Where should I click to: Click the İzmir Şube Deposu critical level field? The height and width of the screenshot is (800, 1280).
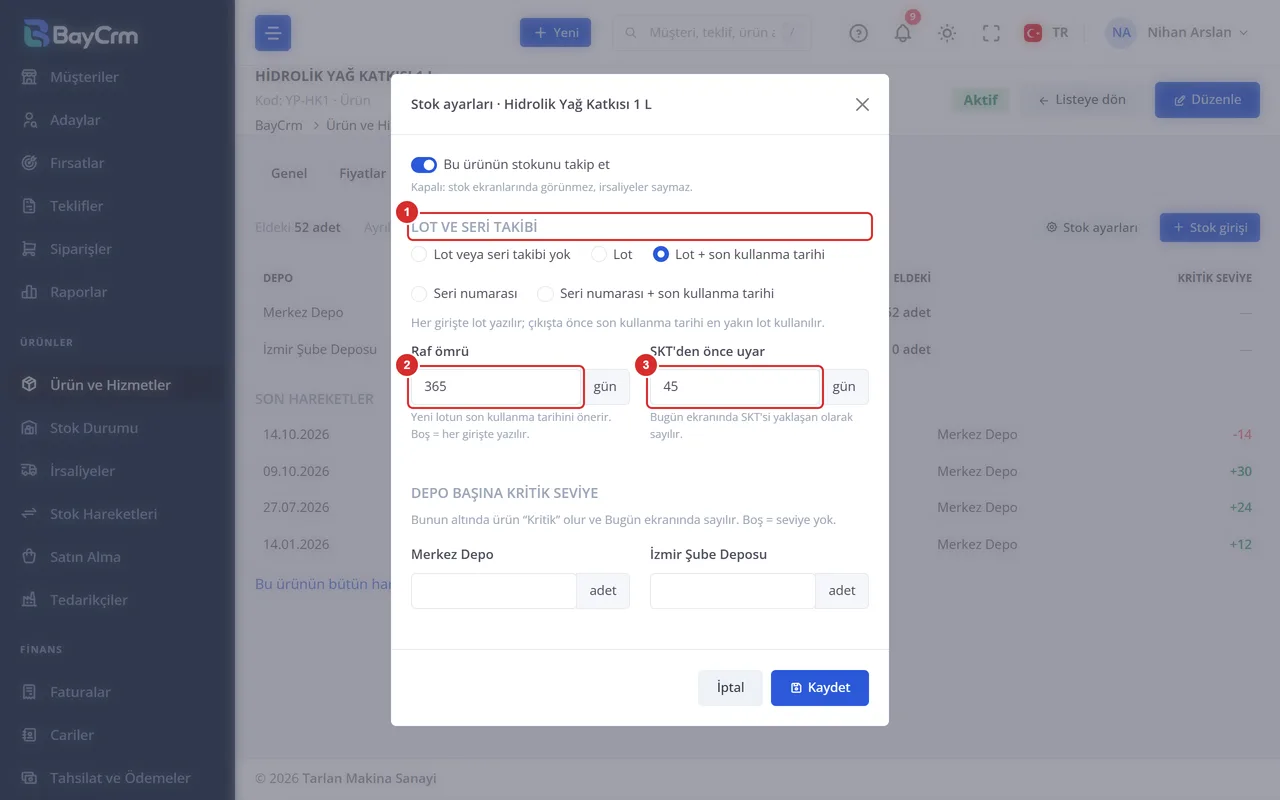point(733,591)
